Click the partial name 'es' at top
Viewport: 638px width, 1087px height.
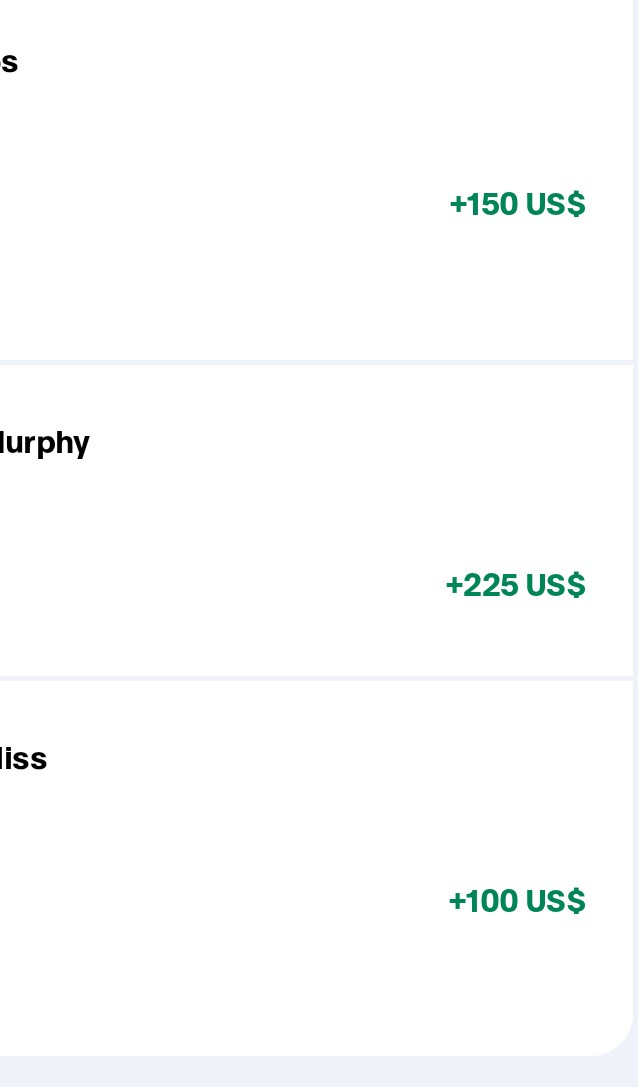[9, 63]
